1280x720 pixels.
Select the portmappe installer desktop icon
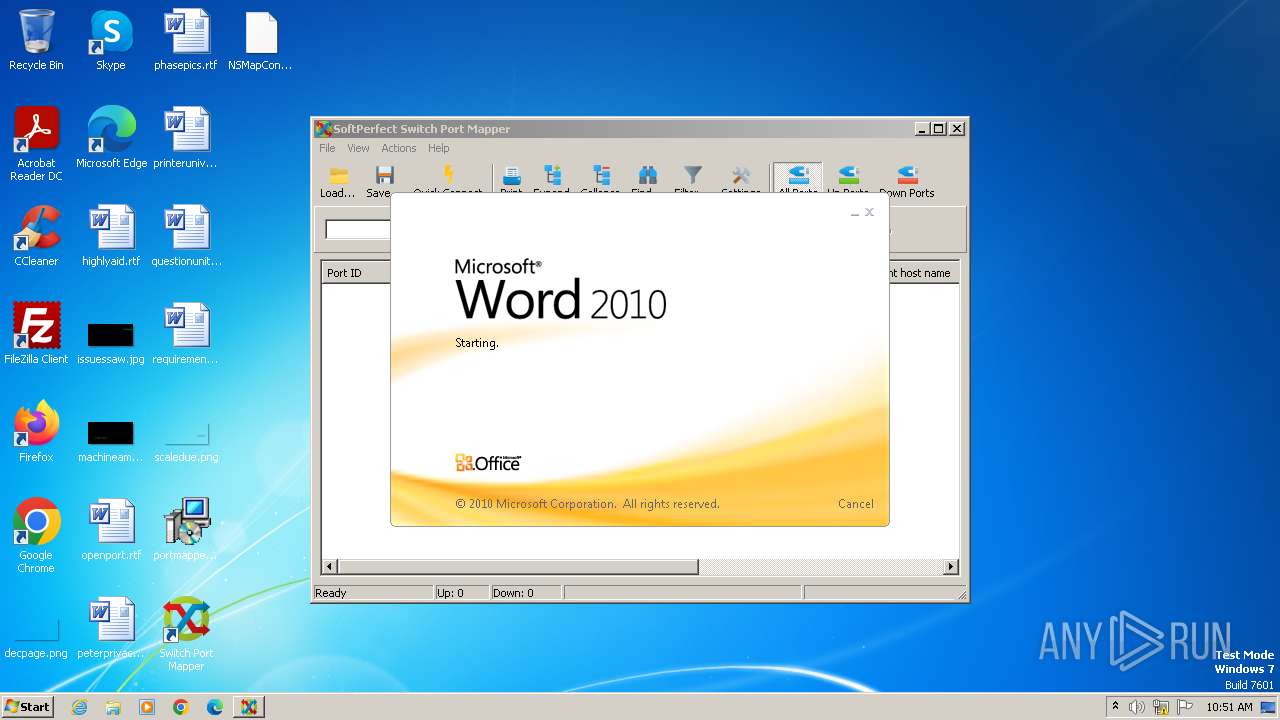186,530
